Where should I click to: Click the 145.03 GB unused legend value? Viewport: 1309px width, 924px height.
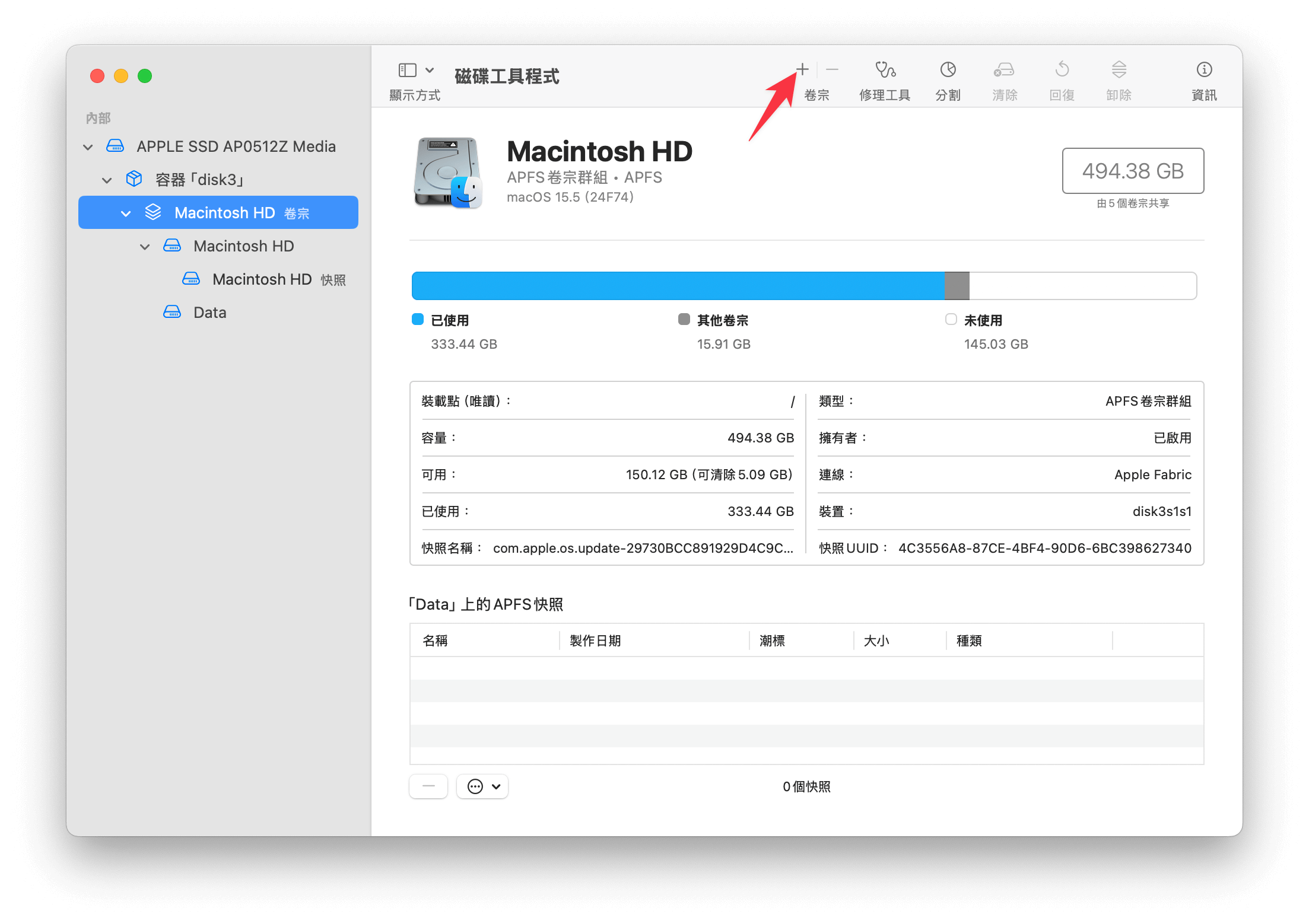pyautogui.click(x=996, y=344)
